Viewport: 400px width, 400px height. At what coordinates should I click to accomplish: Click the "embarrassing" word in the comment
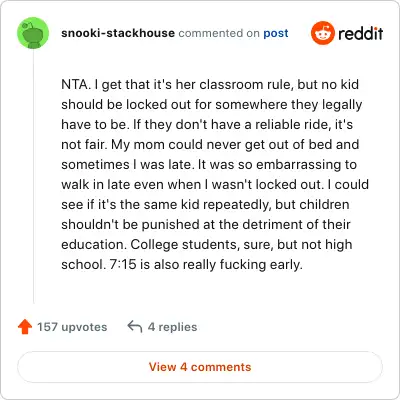pyautogui.click(x=297, y=165)
